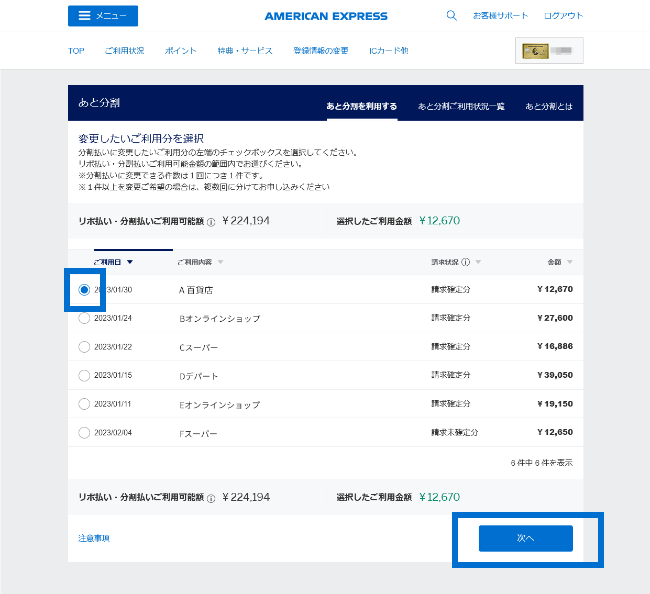Sort by 請求状況 column arrow
This screenshot has height=594, width=650.
(x=478, y=263)
